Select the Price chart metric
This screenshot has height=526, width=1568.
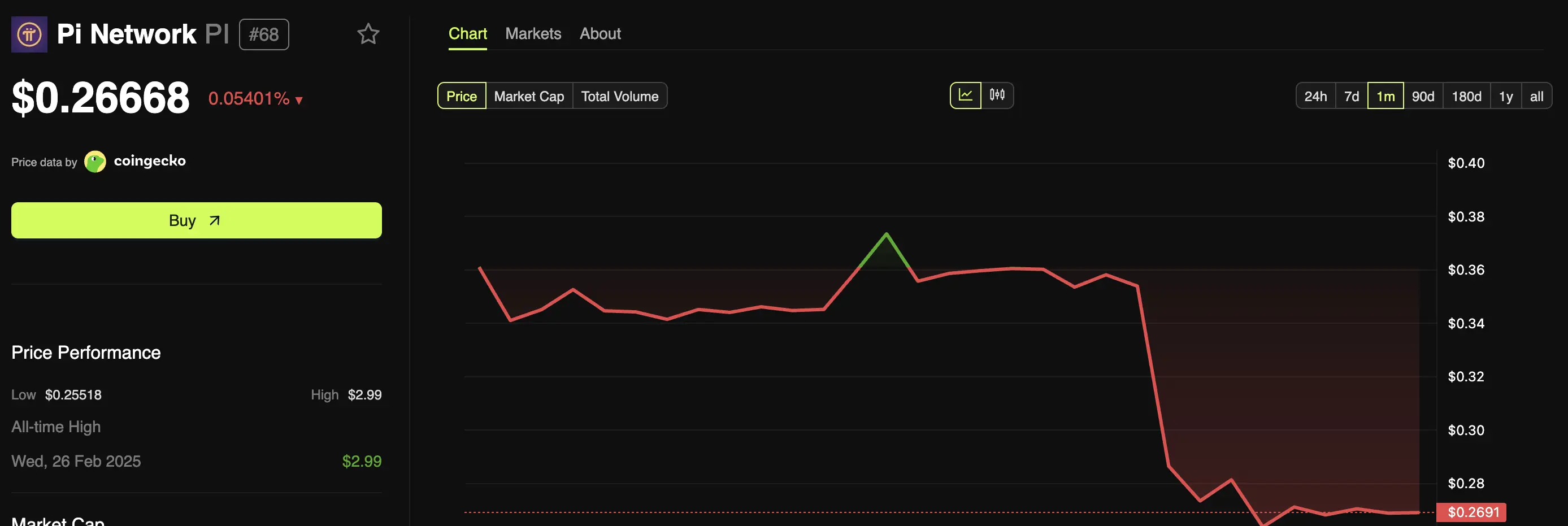click(462, 95)
